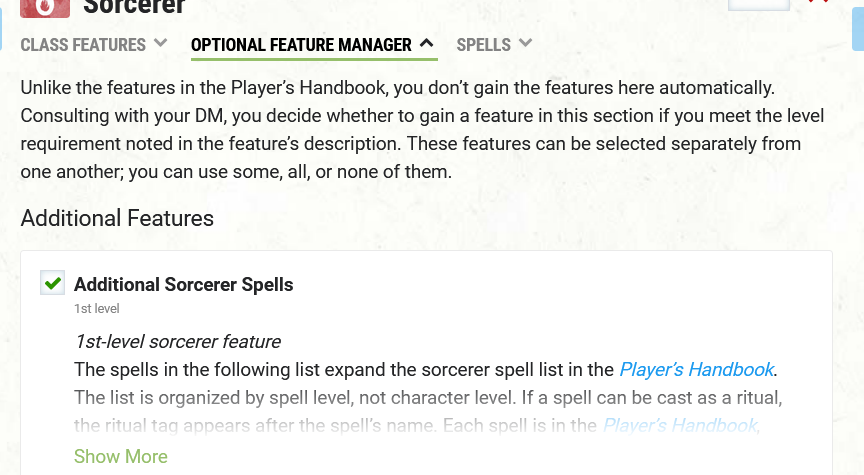This screenshot has width=864, height=475.
Task: Show More of the feature description
Action: coord(121,456)
